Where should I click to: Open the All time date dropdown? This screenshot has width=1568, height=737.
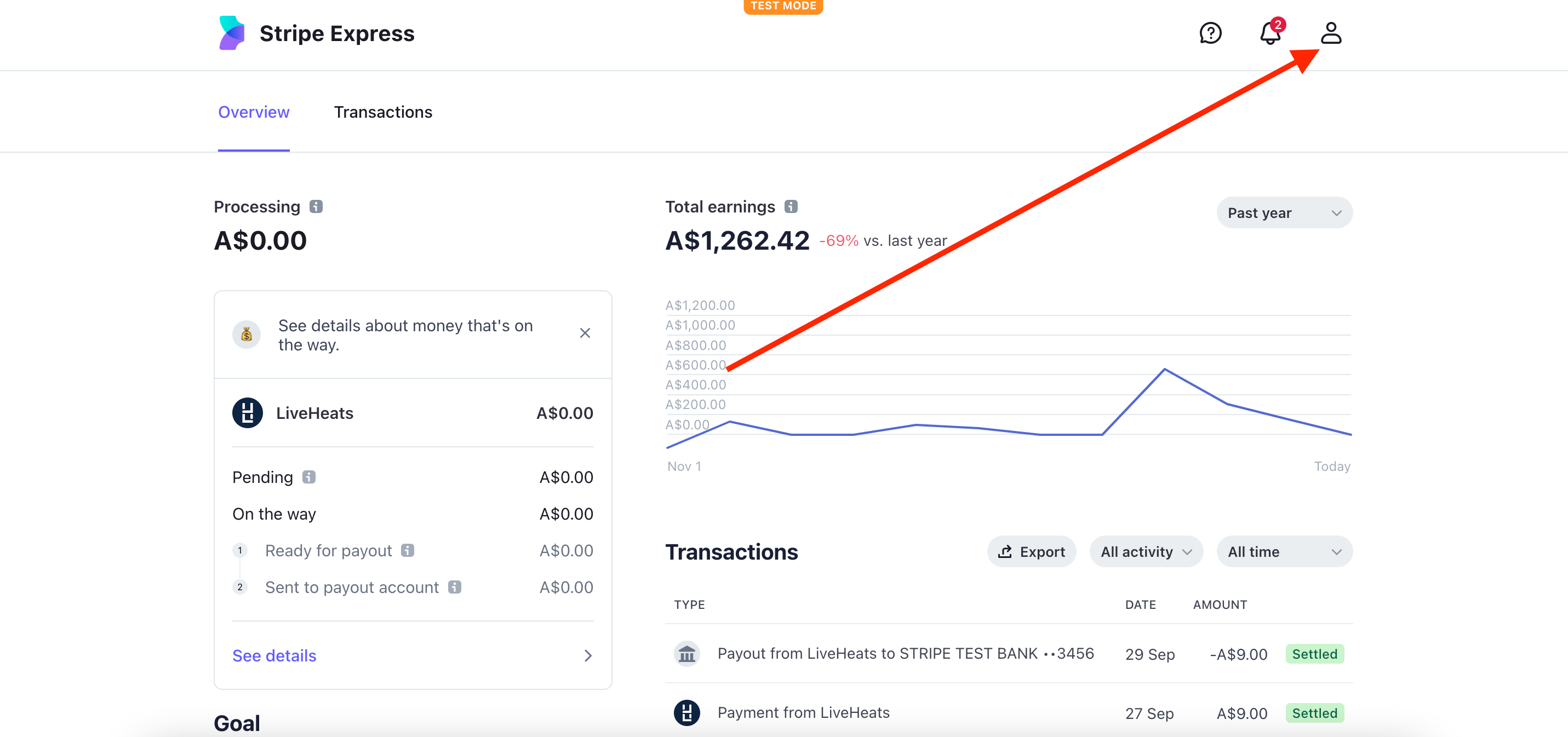coord(1284,551)
